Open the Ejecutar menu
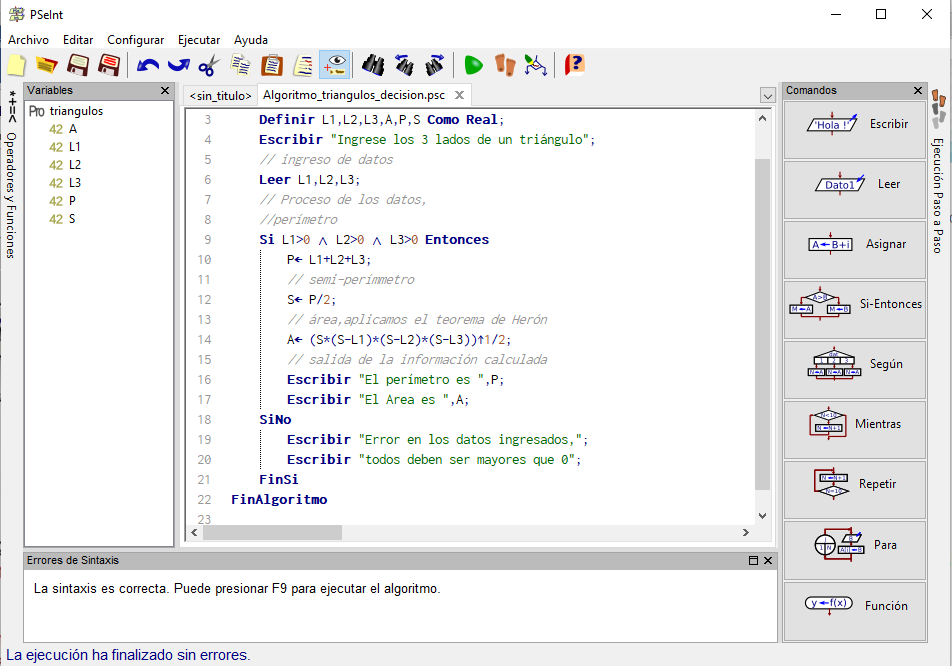Image resolution: width=952 pixels, height=666 pixels. [x=199, y=39]
